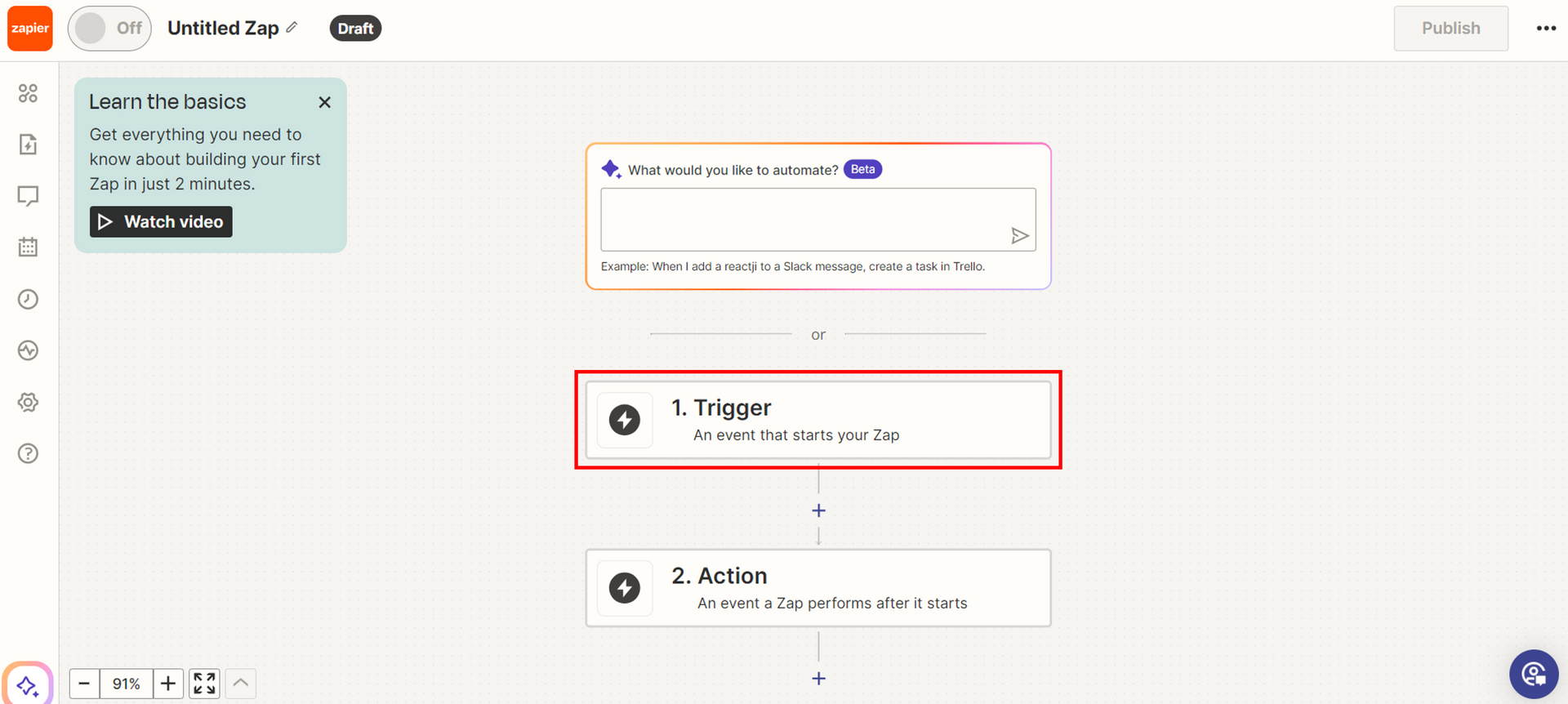The width and height of the screenshot is (1568, 704).
Task: Open the status activity sidebar icon
Action: point(28,350)
